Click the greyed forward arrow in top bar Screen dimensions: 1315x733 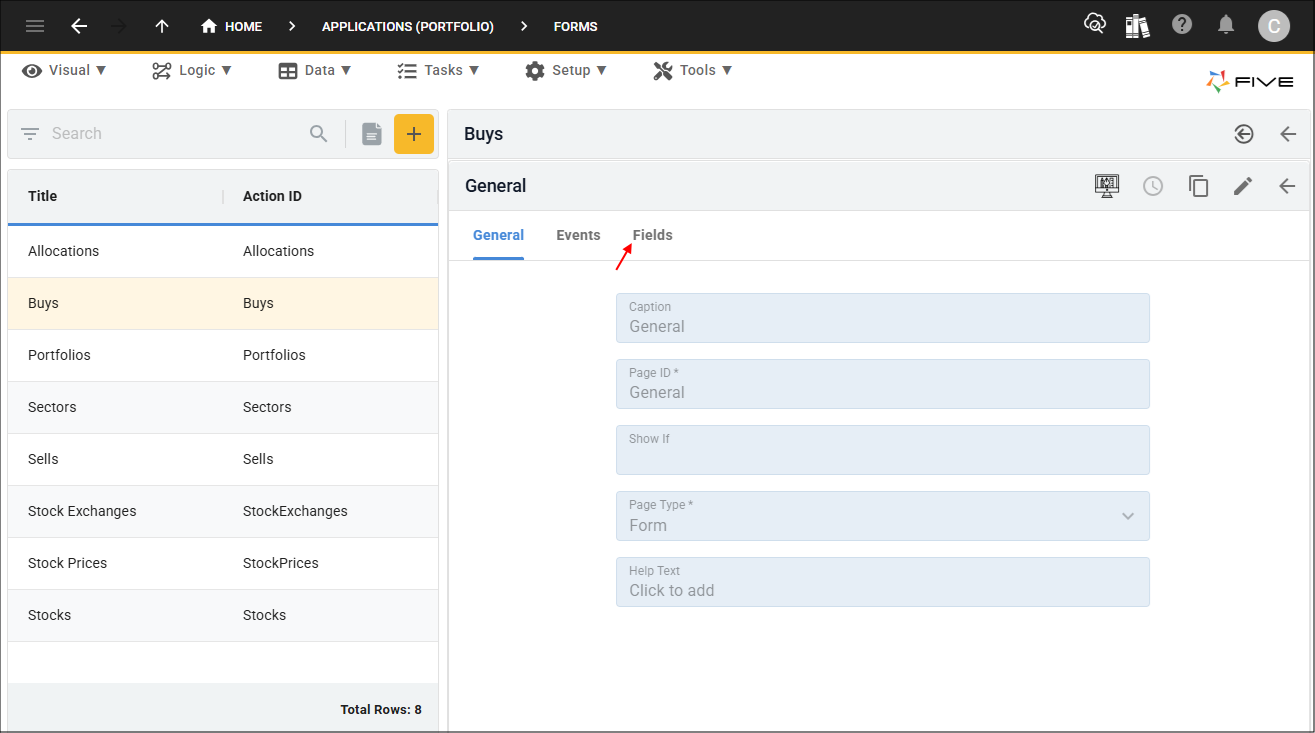[x=119, y=26]
